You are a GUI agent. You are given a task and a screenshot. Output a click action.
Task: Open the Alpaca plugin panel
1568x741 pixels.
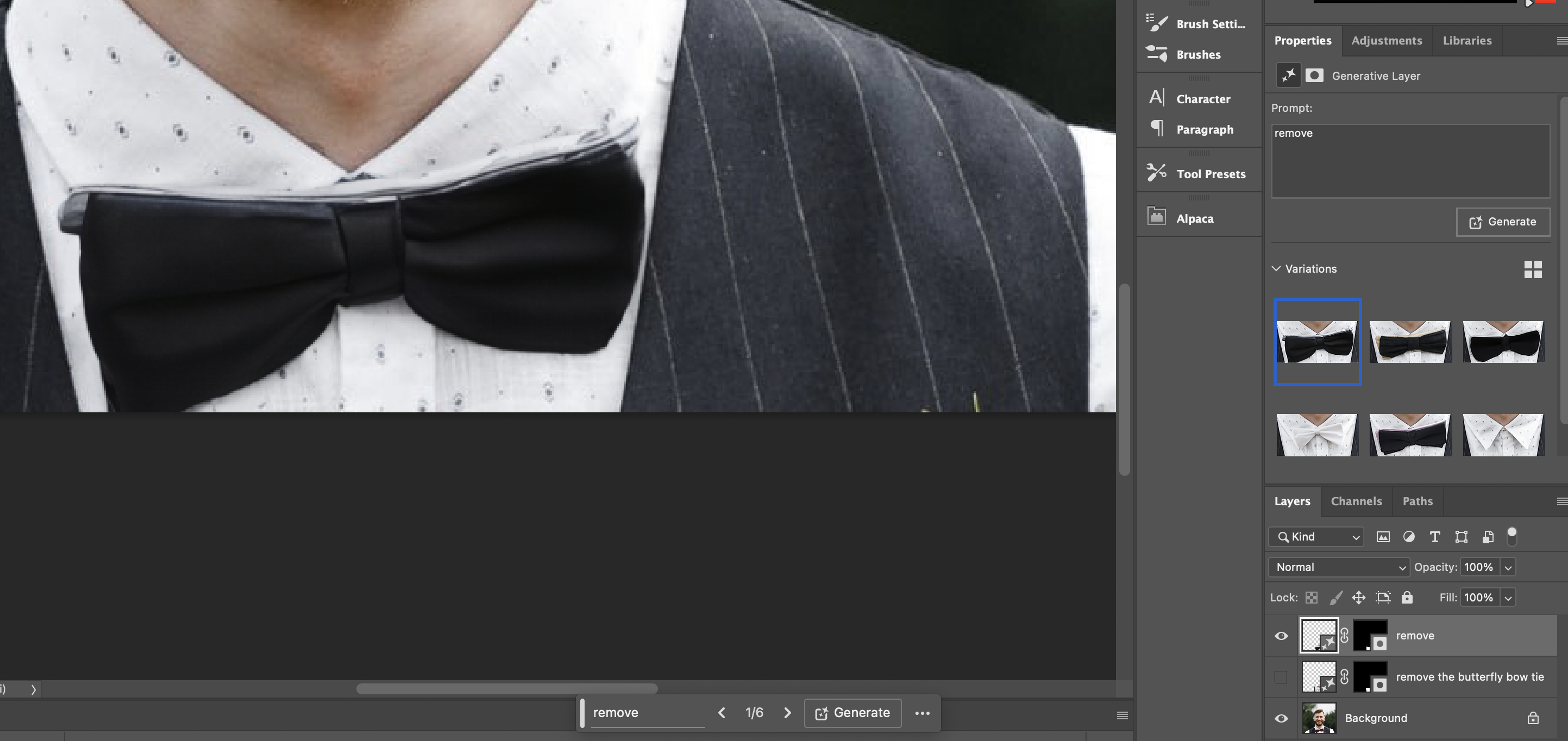point(1157,217)
